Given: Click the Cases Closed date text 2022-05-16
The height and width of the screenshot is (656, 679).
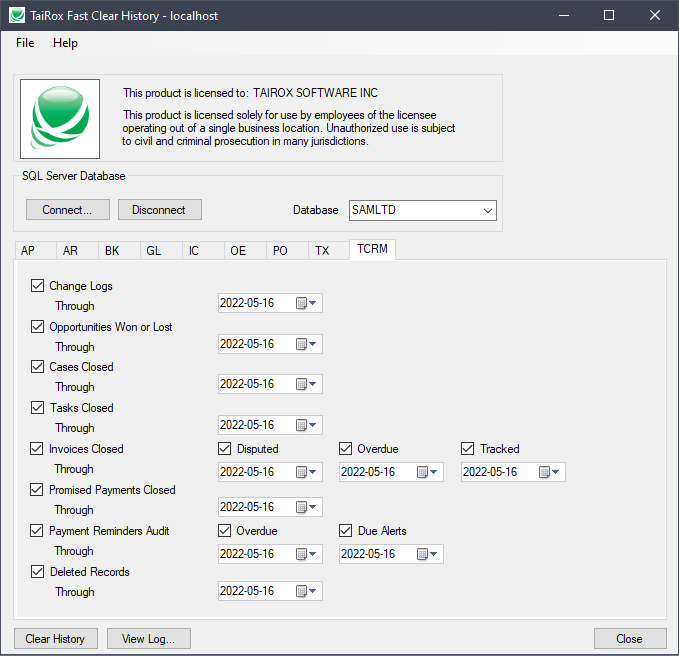Looking at the screenshot, I should click(247, 384).
